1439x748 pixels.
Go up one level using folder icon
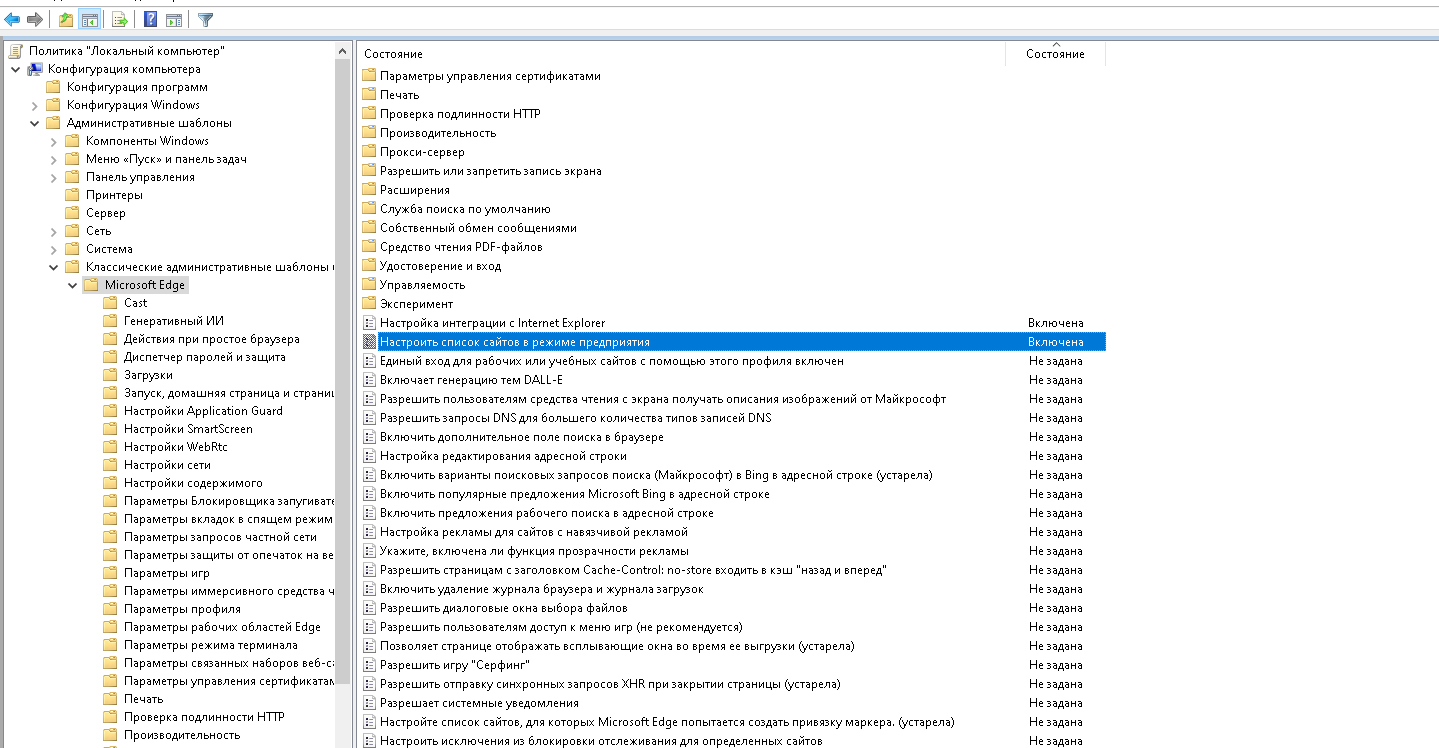tap(66, 19)
